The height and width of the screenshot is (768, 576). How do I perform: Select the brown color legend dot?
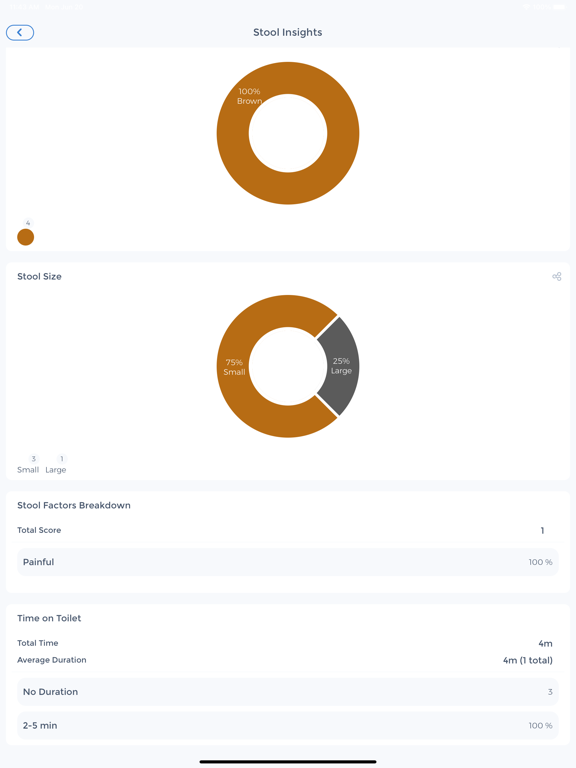[x=25, y=237]
